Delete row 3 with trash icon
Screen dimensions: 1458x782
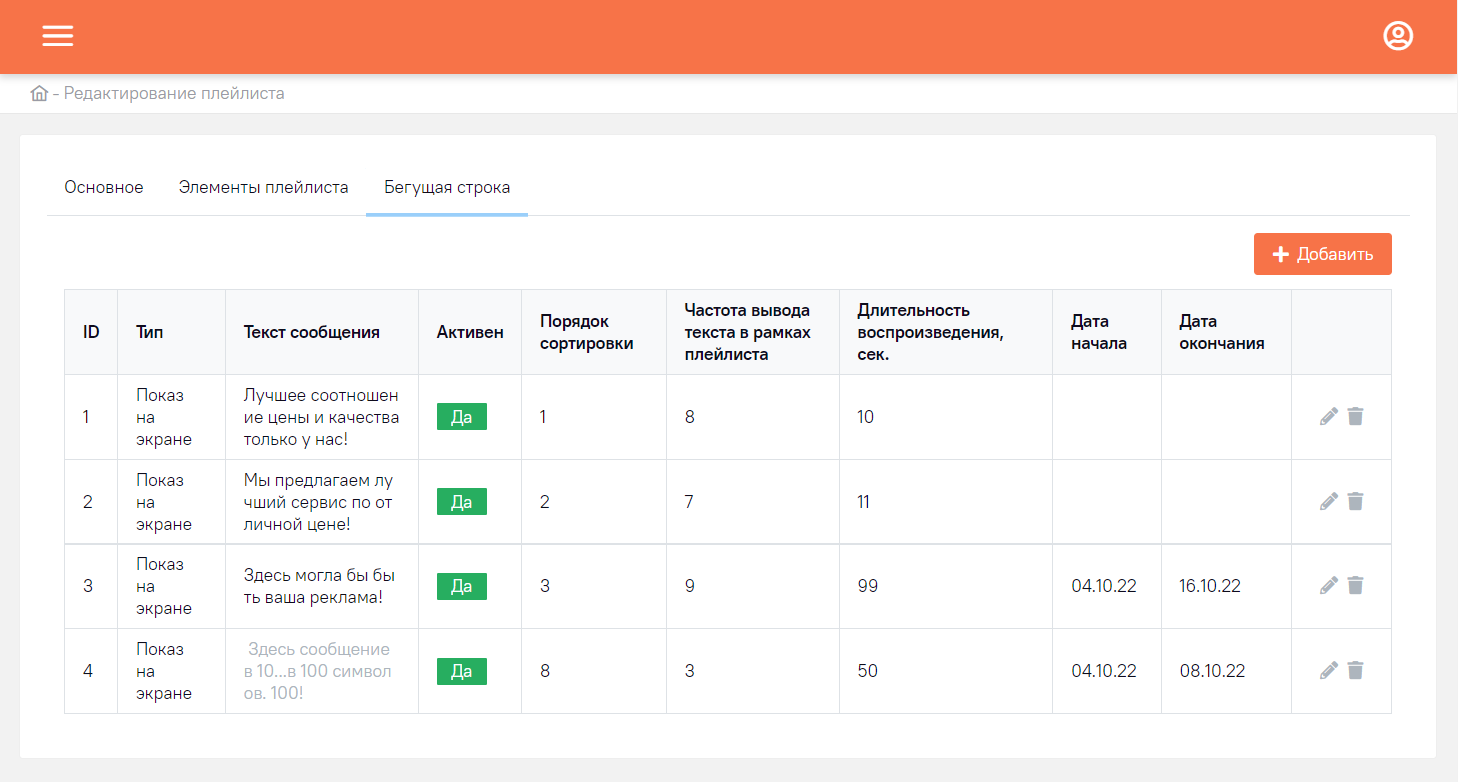(x=1355, y=585)
